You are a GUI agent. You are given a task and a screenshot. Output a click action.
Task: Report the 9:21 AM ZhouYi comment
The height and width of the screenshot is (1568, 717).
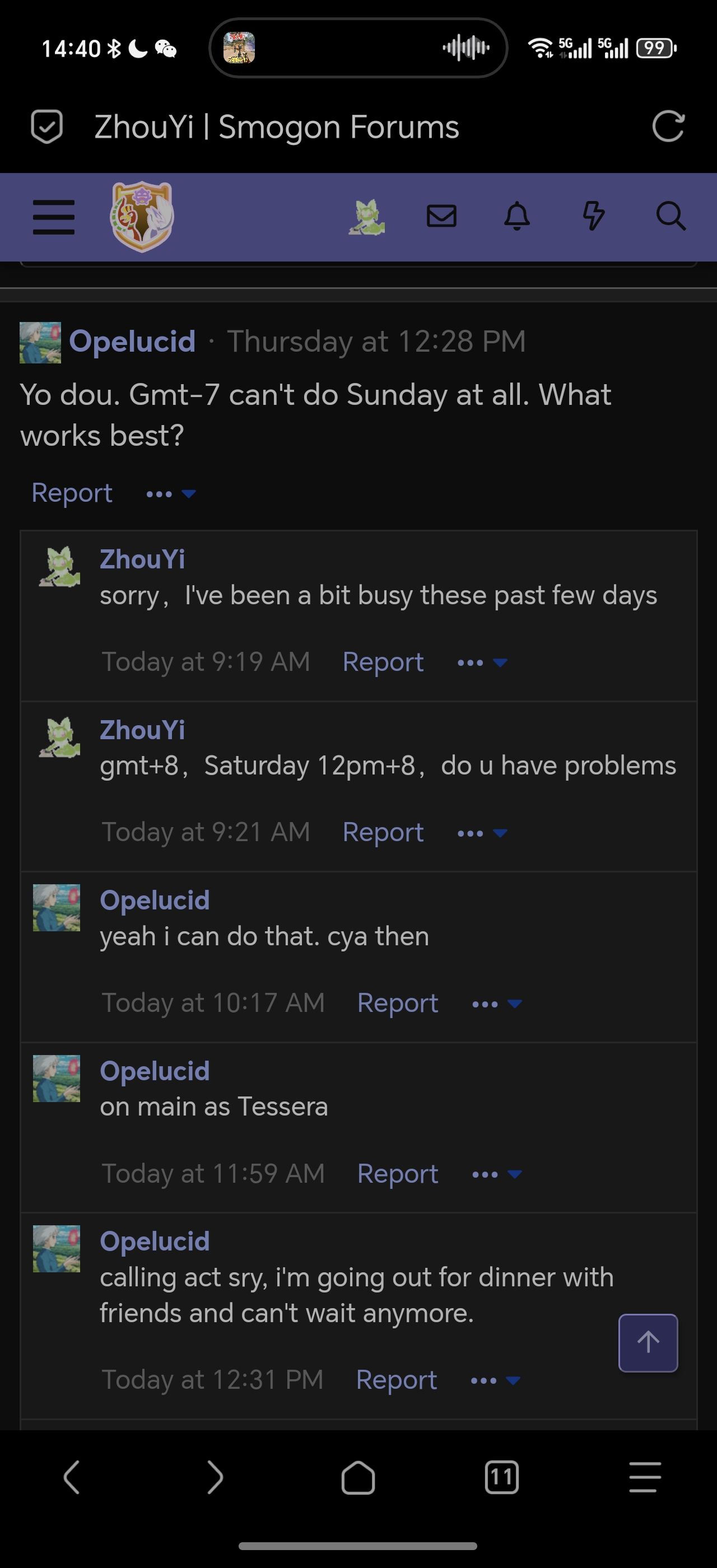pos(383,832)
